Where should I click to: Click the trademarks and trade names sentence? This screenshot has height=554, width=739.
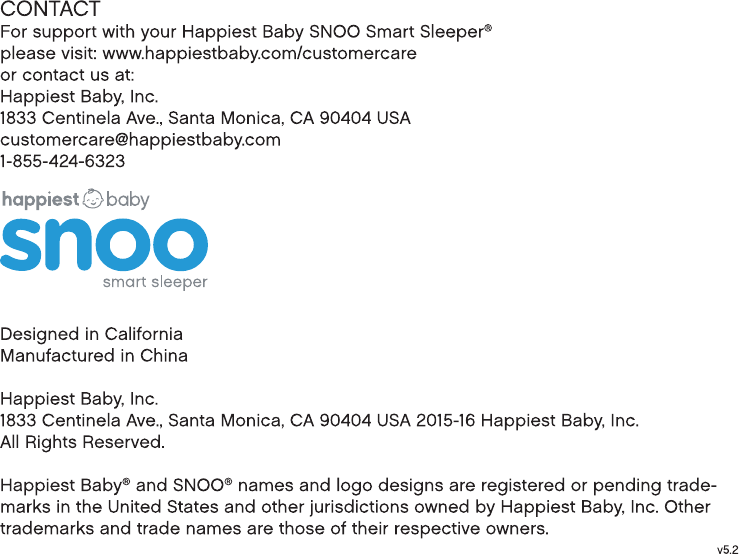274,529
